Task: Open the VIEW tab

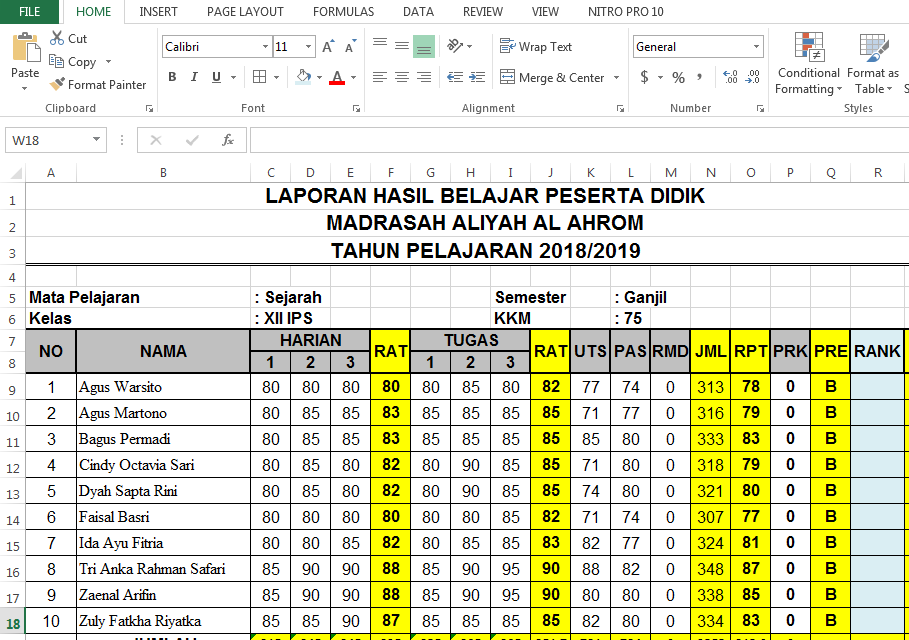Action: [x=545, y=12]
